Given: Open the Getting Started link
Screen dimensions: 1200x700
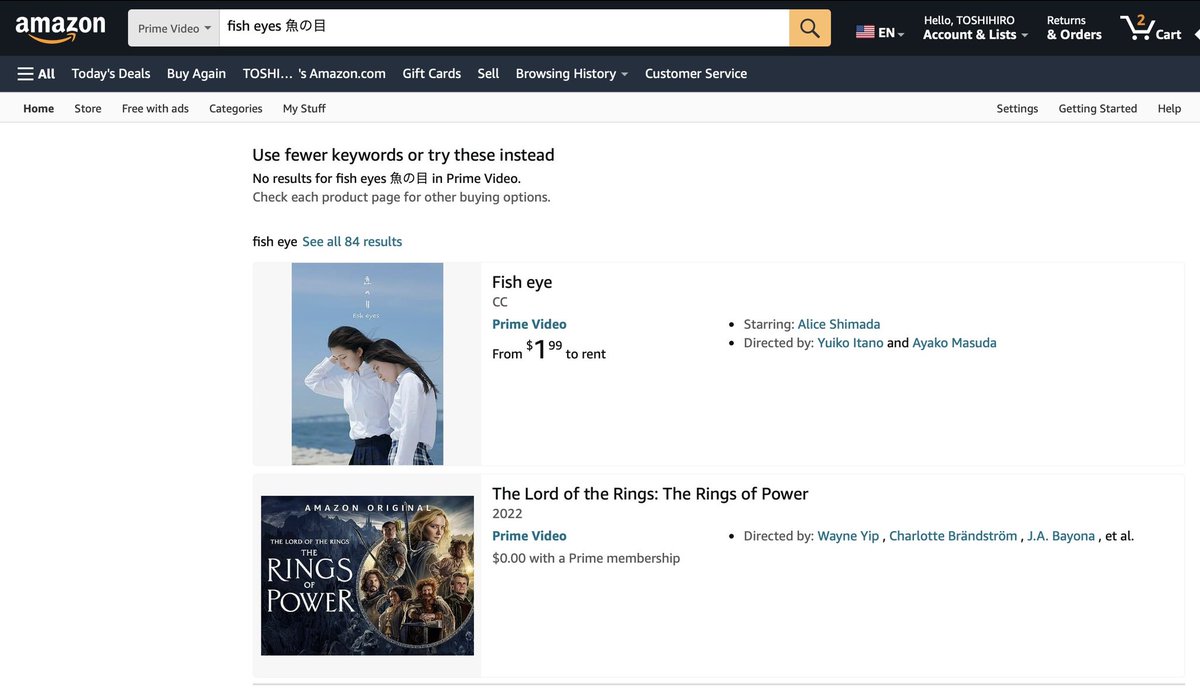Looking at the screenshot, I should coord(1098,109).
